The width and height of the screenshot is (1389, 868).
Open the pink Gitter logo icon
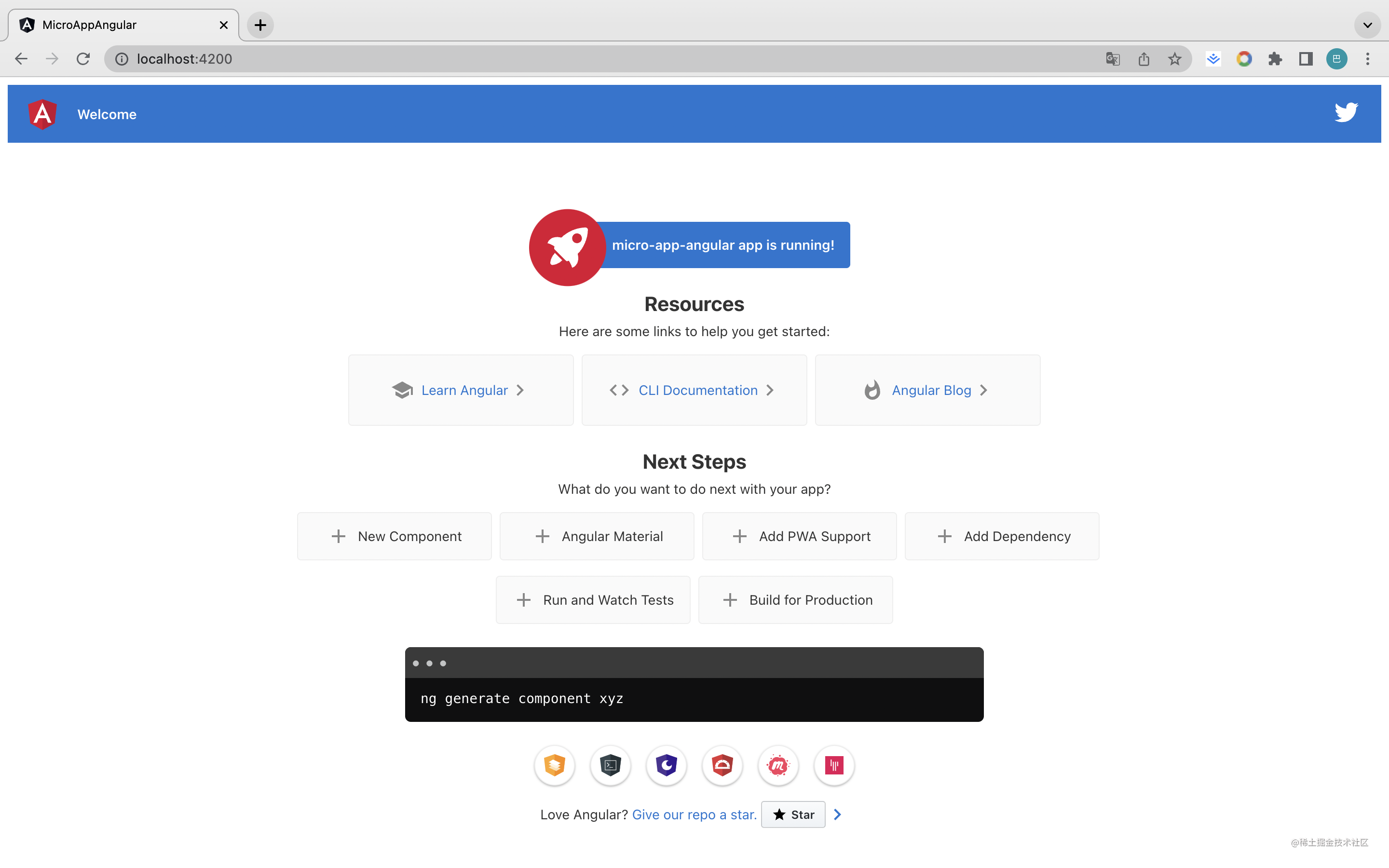(833, 765)
